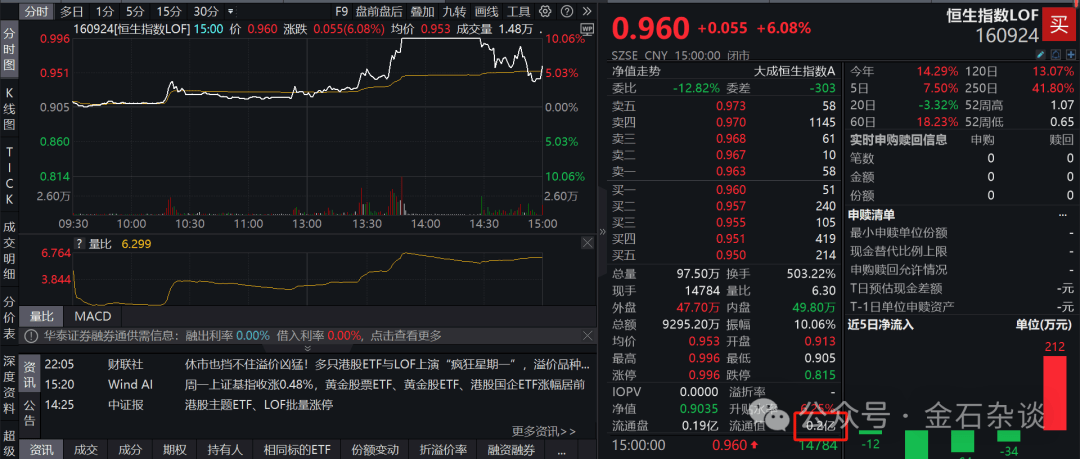Click 叠加 overlay tool

pyautogui.click(x=422, y=11)
